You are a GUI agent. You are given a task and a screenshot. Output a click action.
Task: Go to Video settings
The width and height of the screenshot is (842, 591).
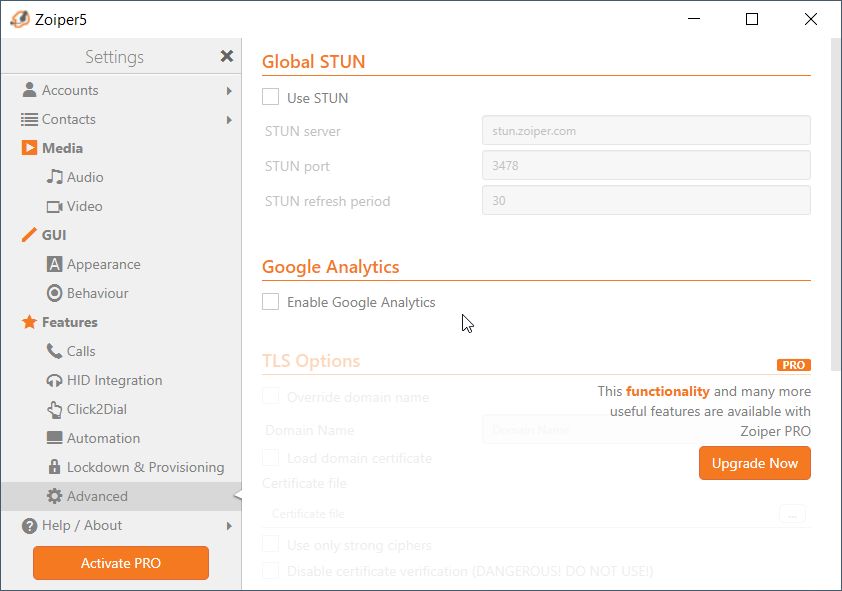coord(121,206)
